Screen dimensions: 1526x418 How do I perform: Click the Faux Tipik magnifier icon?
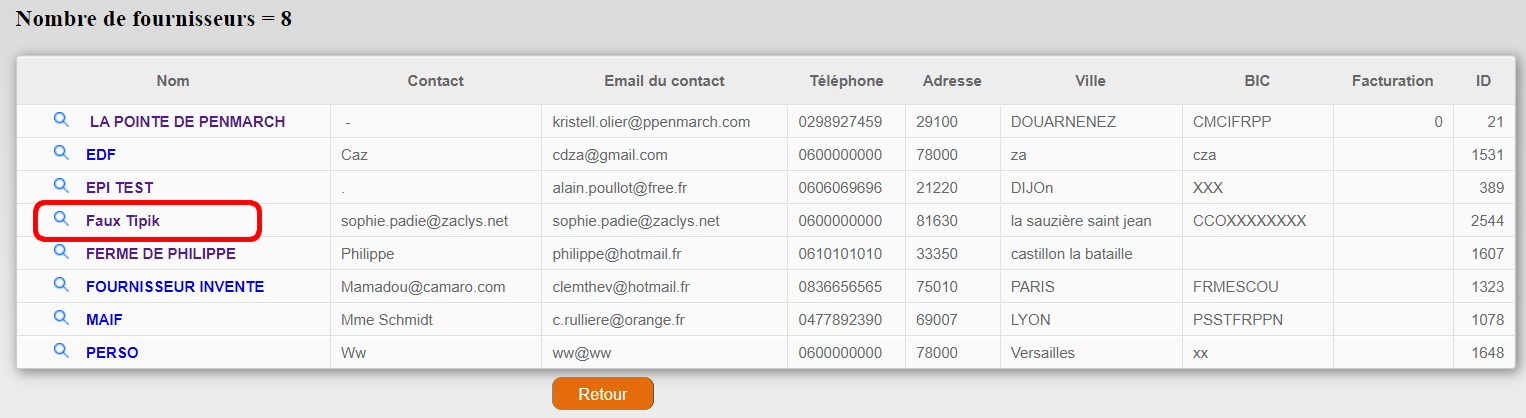point(61,219)
